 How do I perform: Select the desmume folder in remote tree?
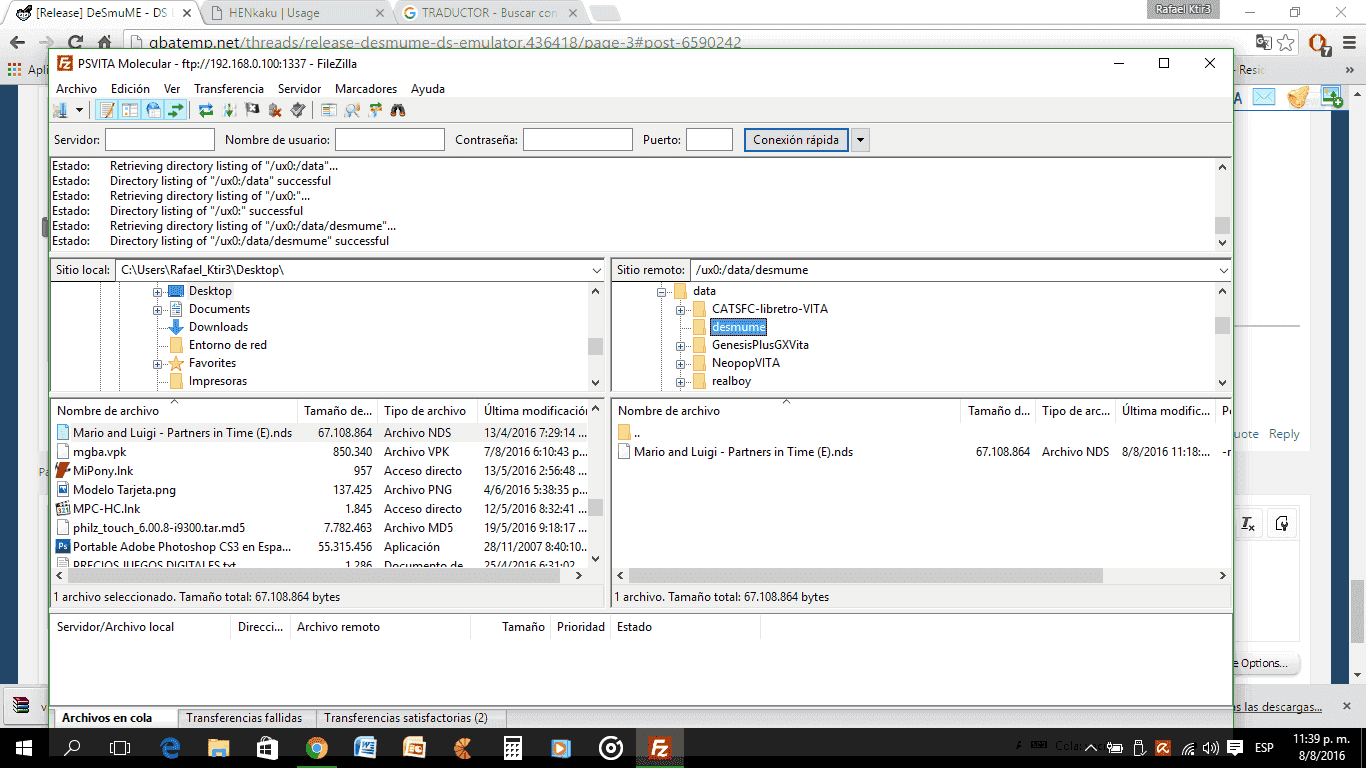739,327
